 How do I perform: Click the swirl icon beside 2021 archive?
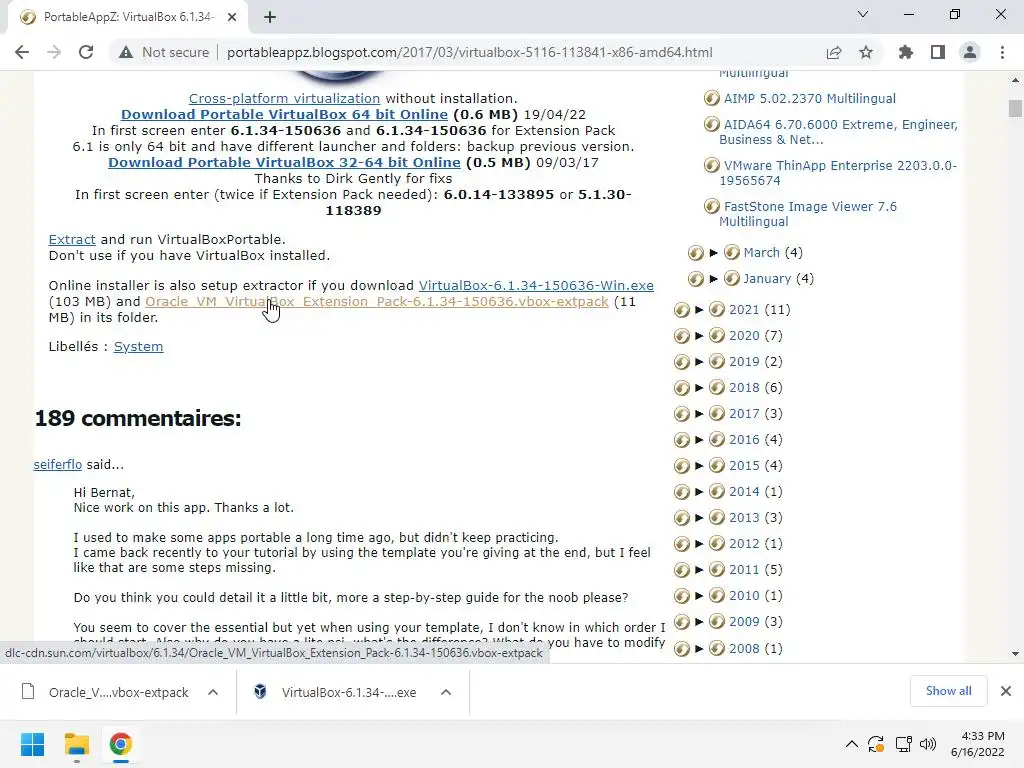[682, 310]
